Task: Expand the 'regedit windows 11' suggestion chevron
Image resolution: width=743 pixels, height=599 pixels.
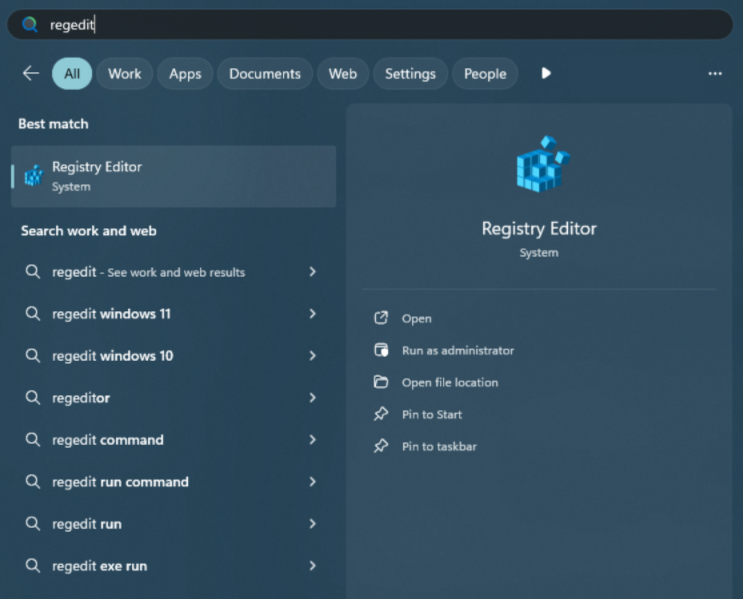Action: click(313, 314)
